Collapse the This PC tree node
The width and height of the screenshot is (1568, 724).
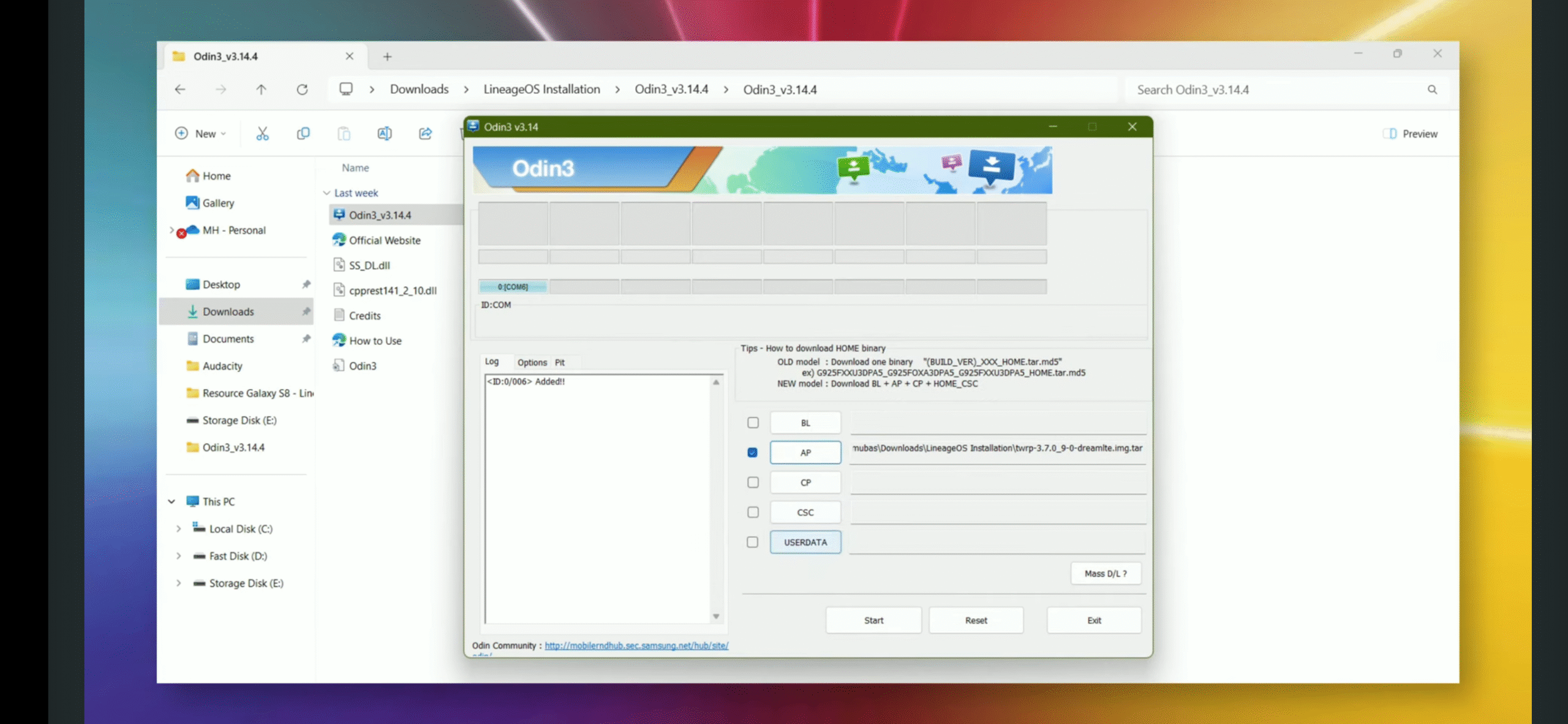[x=171, y=502]
